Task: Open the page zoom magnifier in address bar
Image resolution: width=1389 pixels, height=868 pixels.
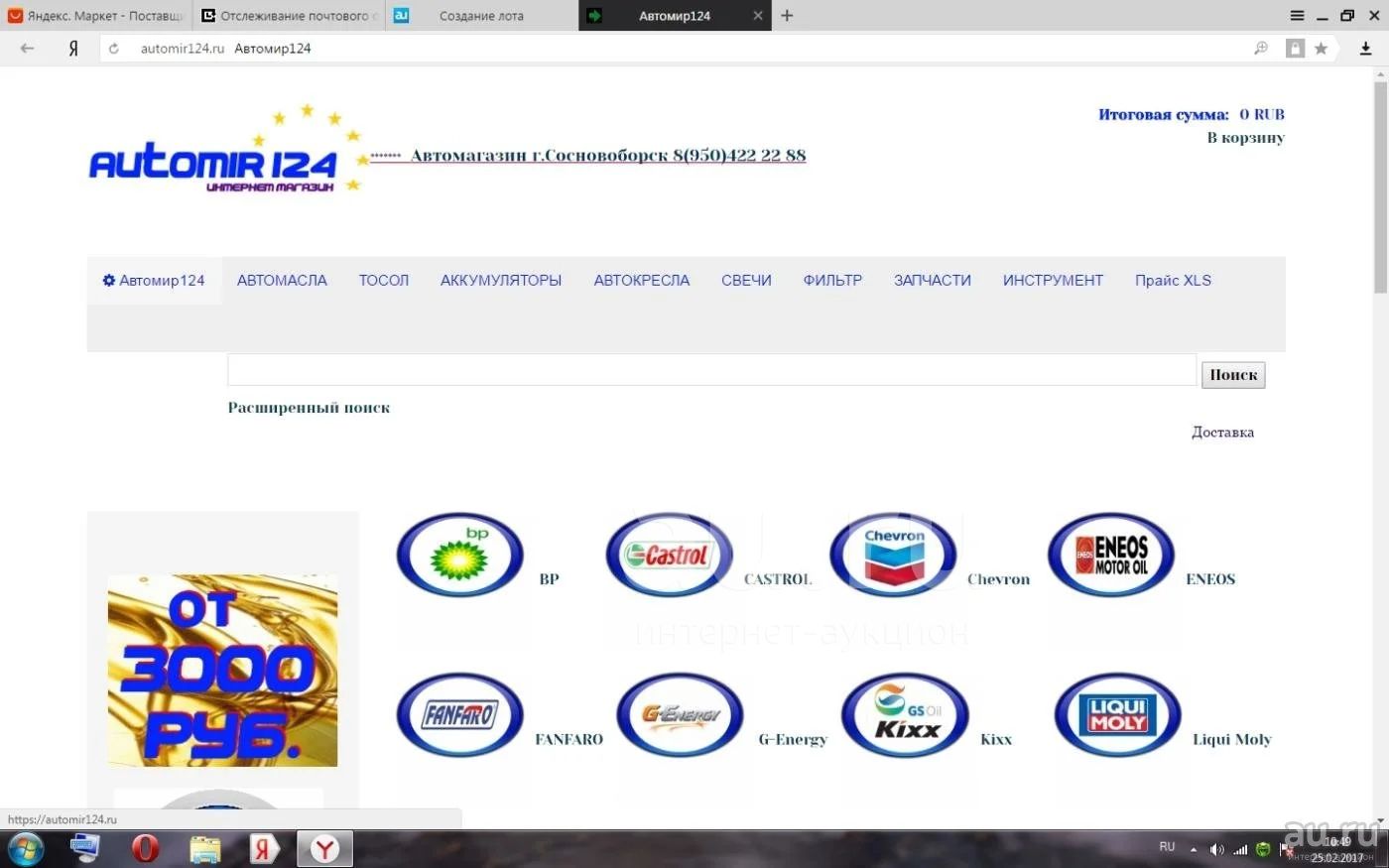Action: 1261,48
